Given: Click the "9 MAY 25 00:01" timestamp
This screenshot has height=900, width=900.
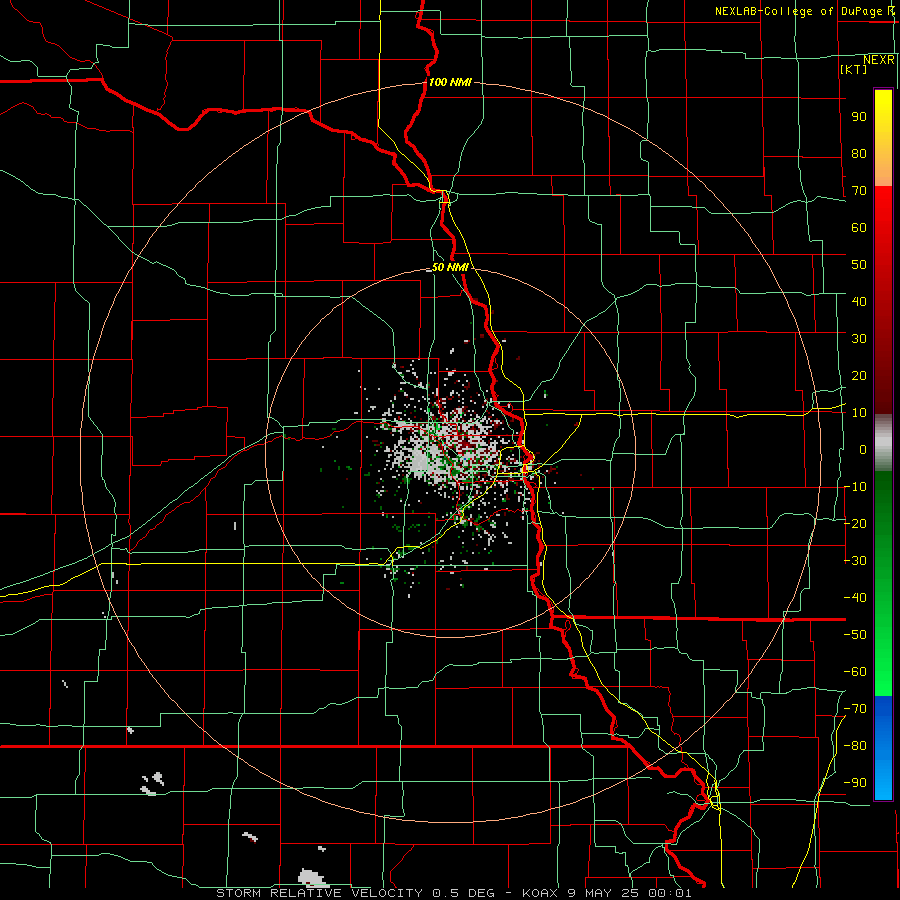Looking at the screenshot, I should 630,893.
